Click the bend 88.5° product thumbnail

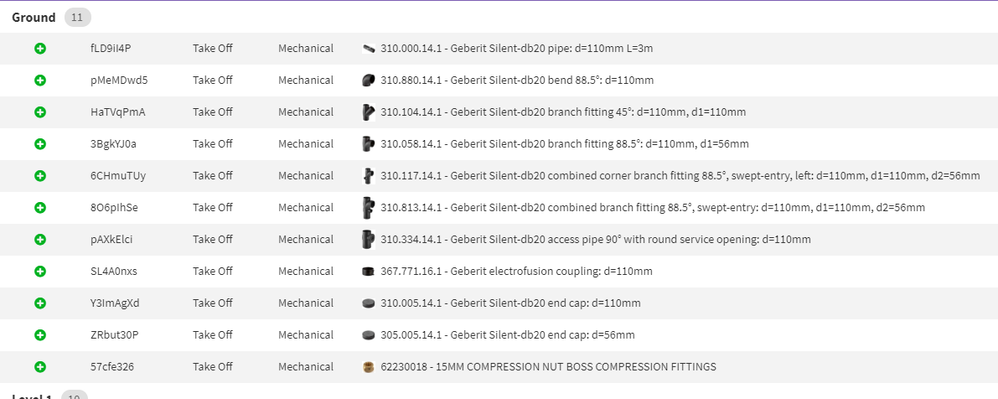[x=368, y=80]
